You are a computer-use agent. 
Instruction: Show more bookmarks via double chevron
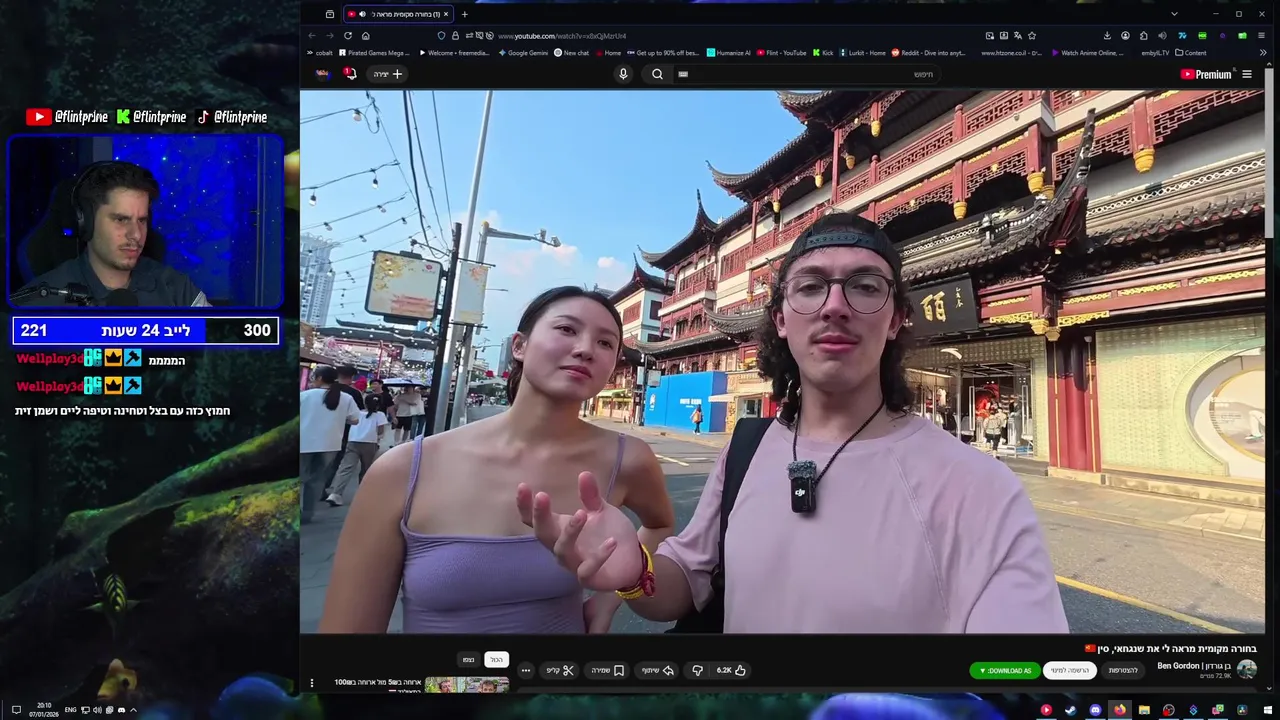point(1264,53)
